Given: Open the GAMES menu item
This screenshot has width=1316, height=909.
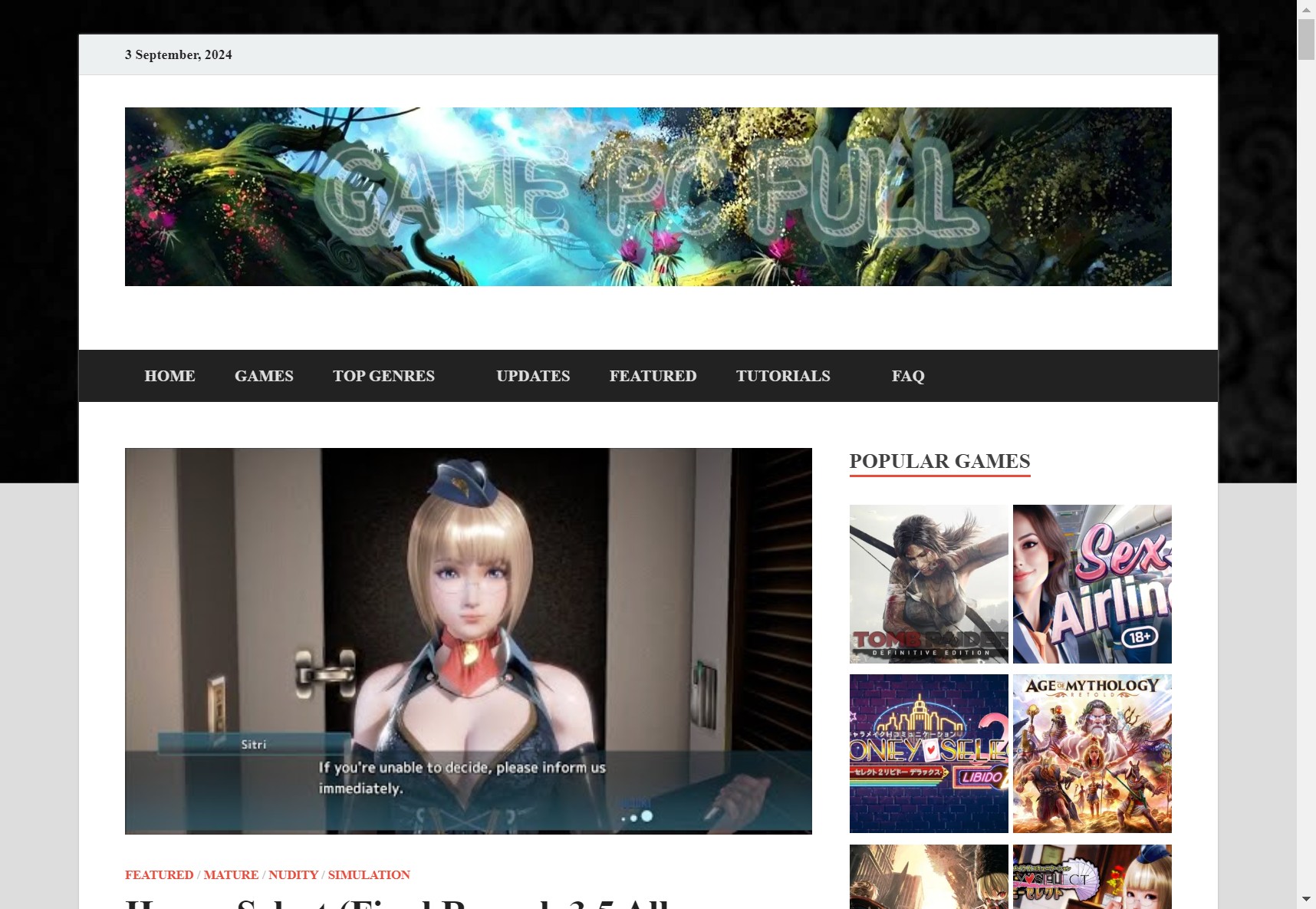Looking at the screenshot, I should tap(264, 376).
